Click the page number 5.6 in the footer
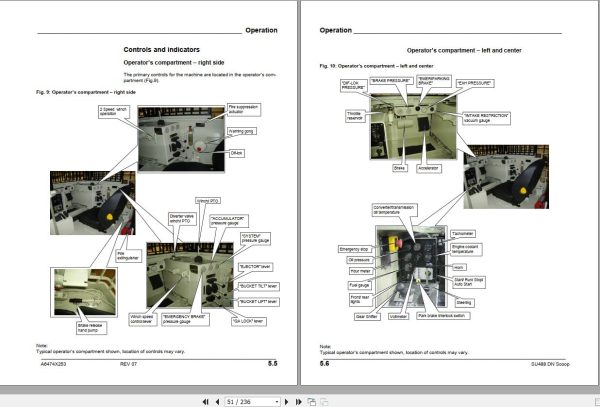The height and width of the screenshot is (407, 600). pyautogui.click(x=324, y=363)
